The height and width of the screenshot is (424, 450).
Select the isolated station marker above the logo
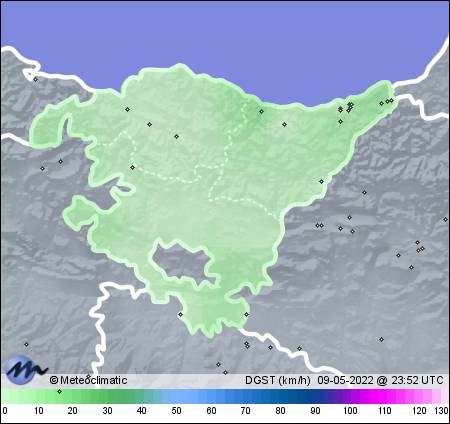[26, 344]
